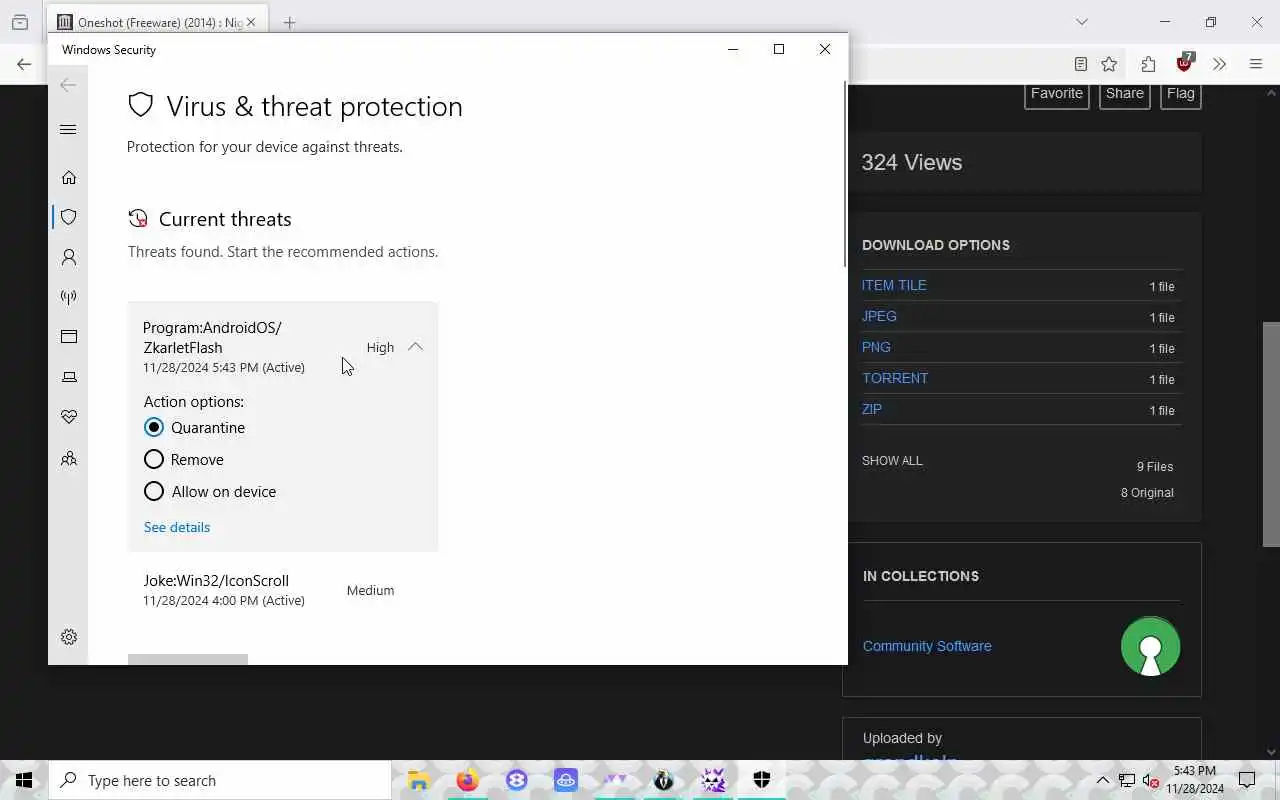Click the muted volume tray icon
This screenshot has height=800, width=1280.
pyautogui.click(x=1149, y=780)
